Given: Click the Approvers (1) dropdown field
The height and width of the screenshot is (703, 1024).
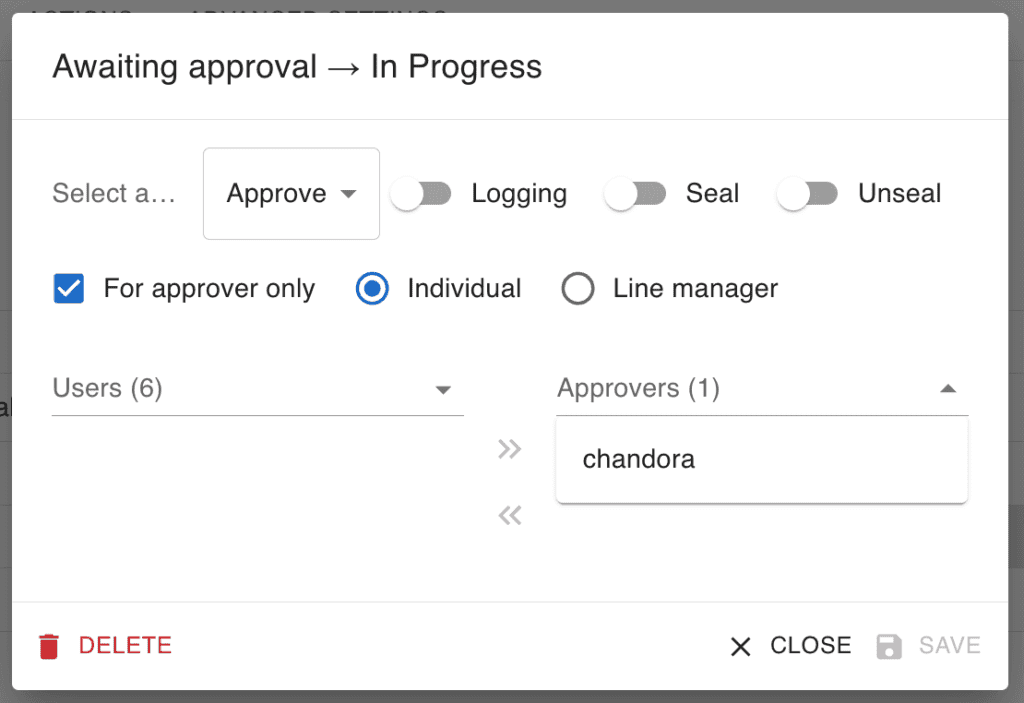Looking at the screenshot, I should (x=762, y=389).
